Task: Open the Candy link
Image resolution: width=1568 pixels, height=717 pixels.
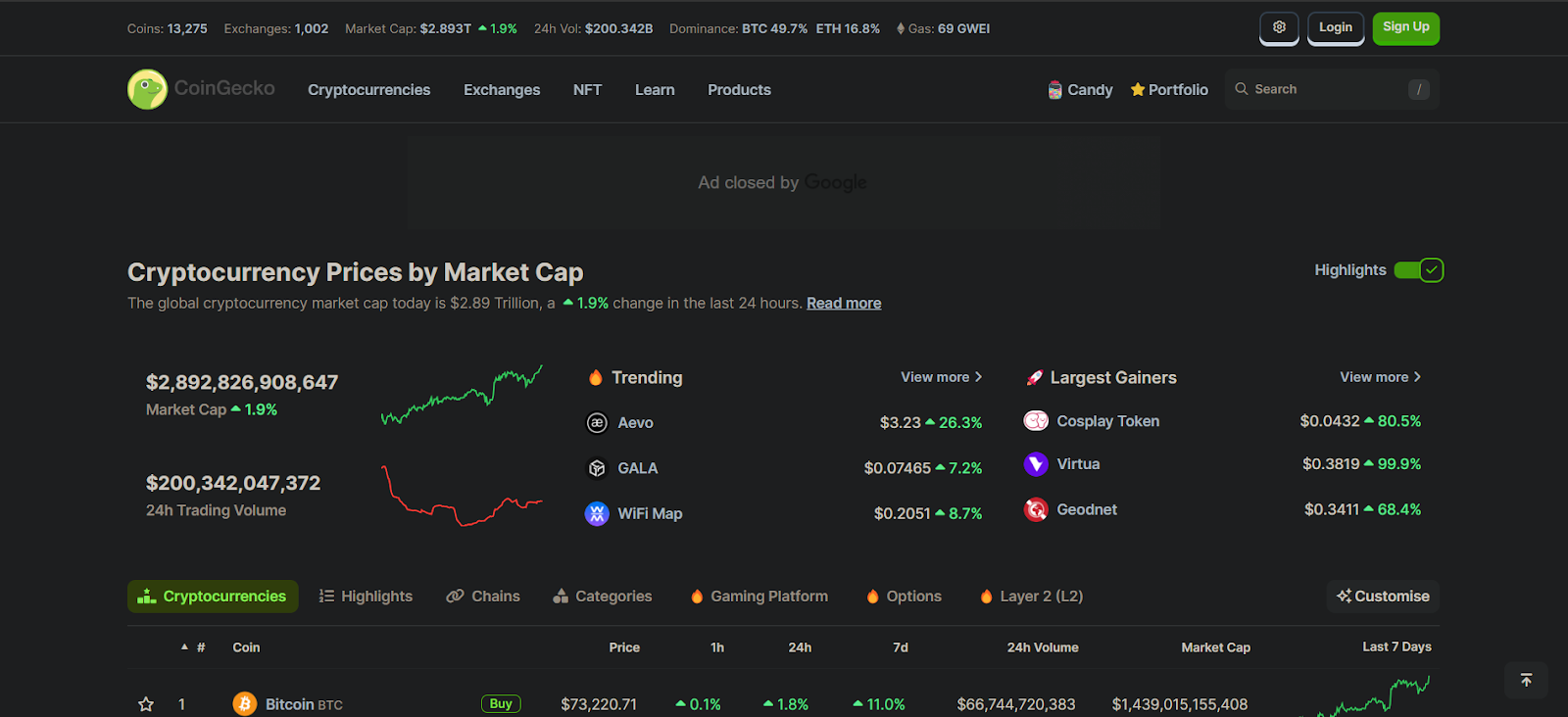Action: pyautogui.click(x=1080, y=90)
